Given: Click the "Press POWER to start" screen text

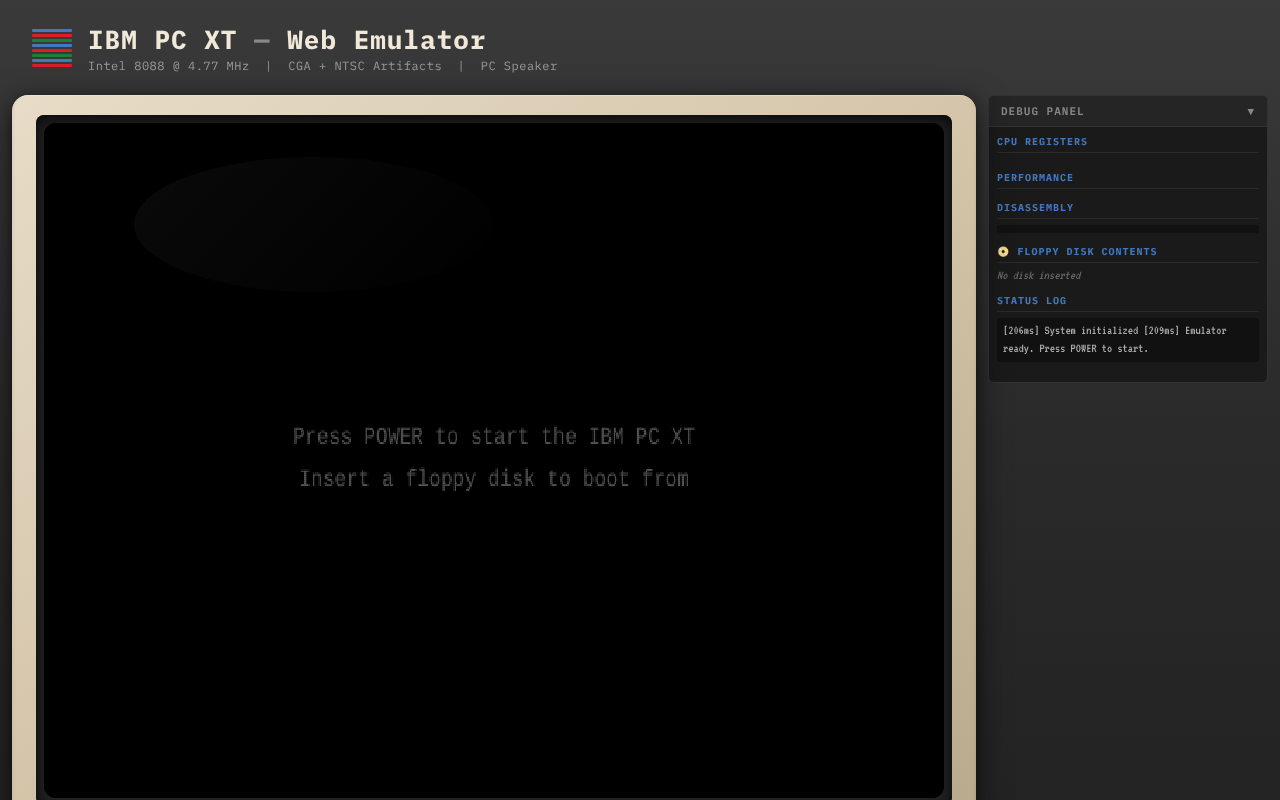Looking at the screenshot, I should coord(494,437).
